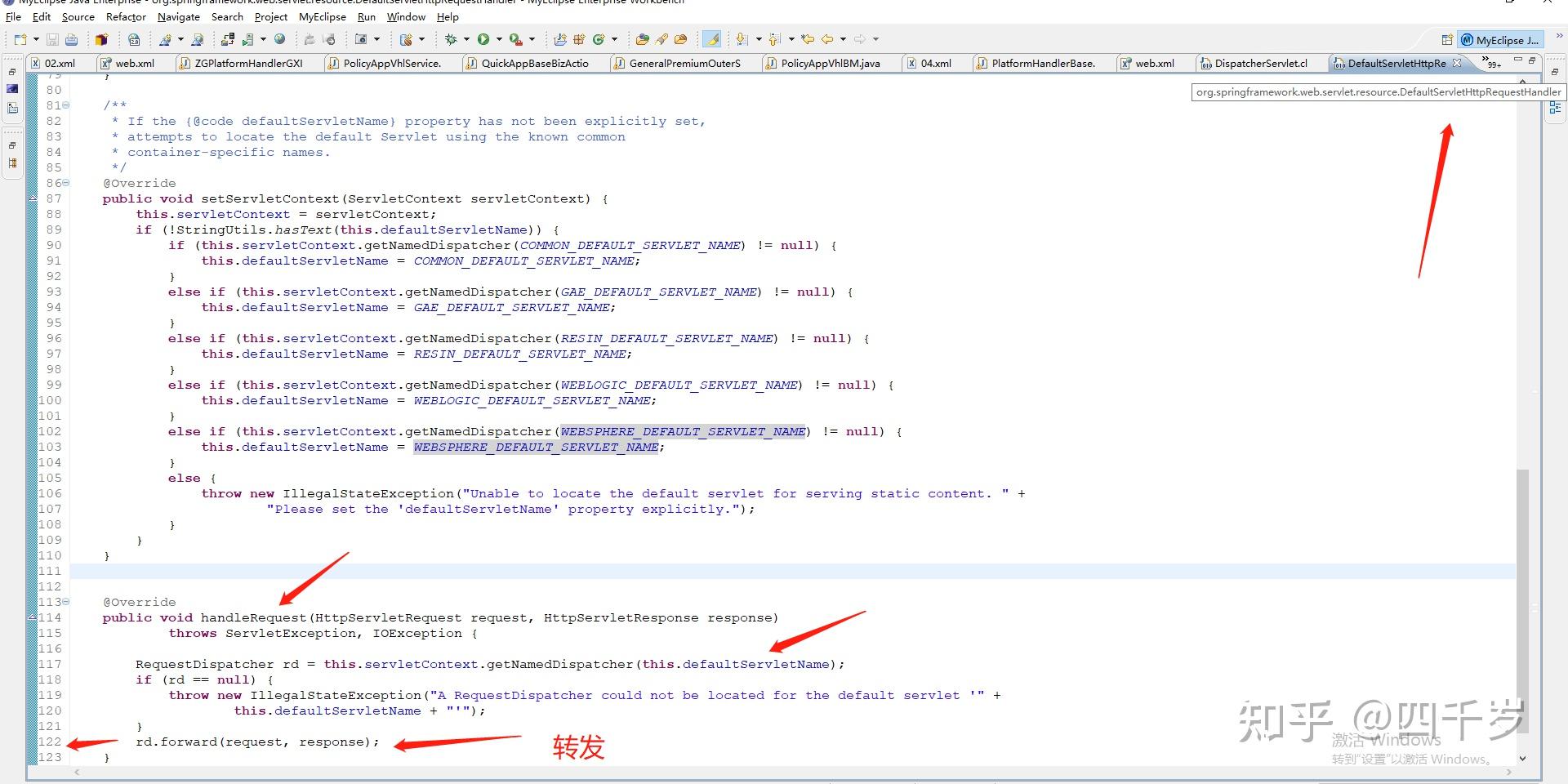Collapse the Javadoc comment fold at line 81
The width and height of the screenshot is (1568, 784).
[66, 105]
